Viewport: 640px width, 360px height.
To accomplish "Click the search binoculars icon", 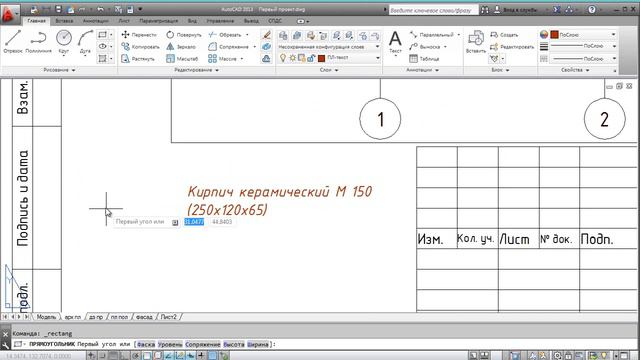I will (x=484, y=10).
